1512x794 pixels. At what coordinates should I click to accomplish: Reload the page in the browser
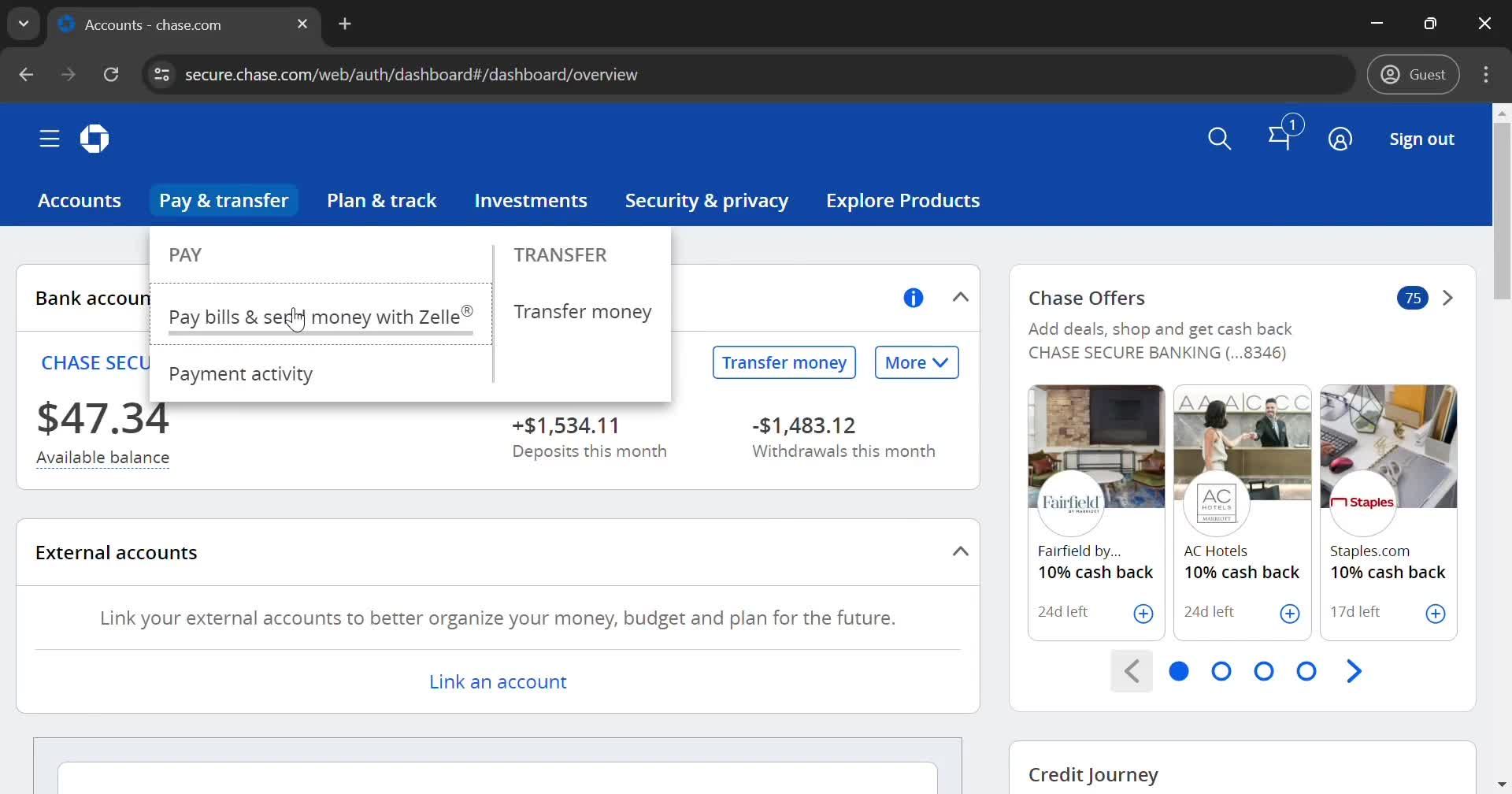[111, 74]
